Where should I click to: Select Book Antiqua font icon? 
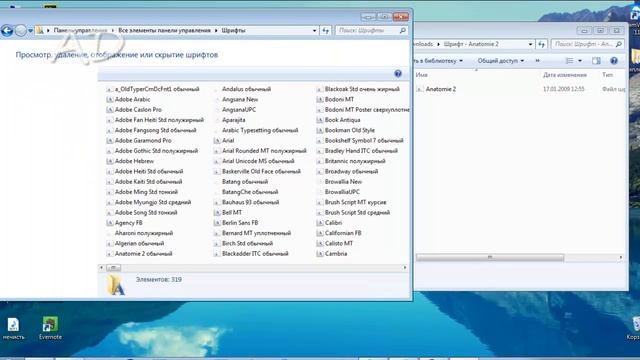320,120
